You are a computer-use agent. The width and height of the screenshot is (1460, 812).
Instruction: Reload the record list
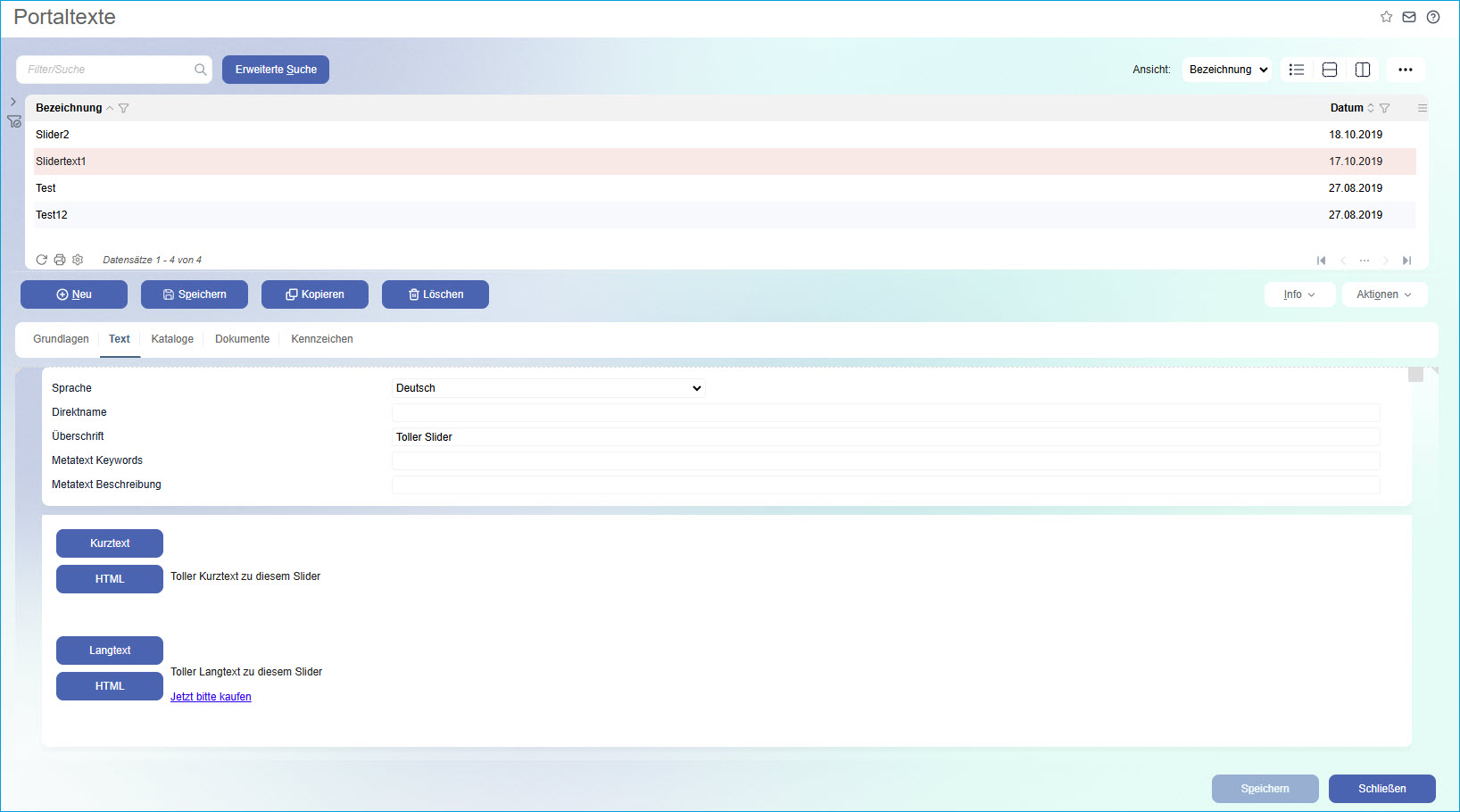[x=42, y=260]
